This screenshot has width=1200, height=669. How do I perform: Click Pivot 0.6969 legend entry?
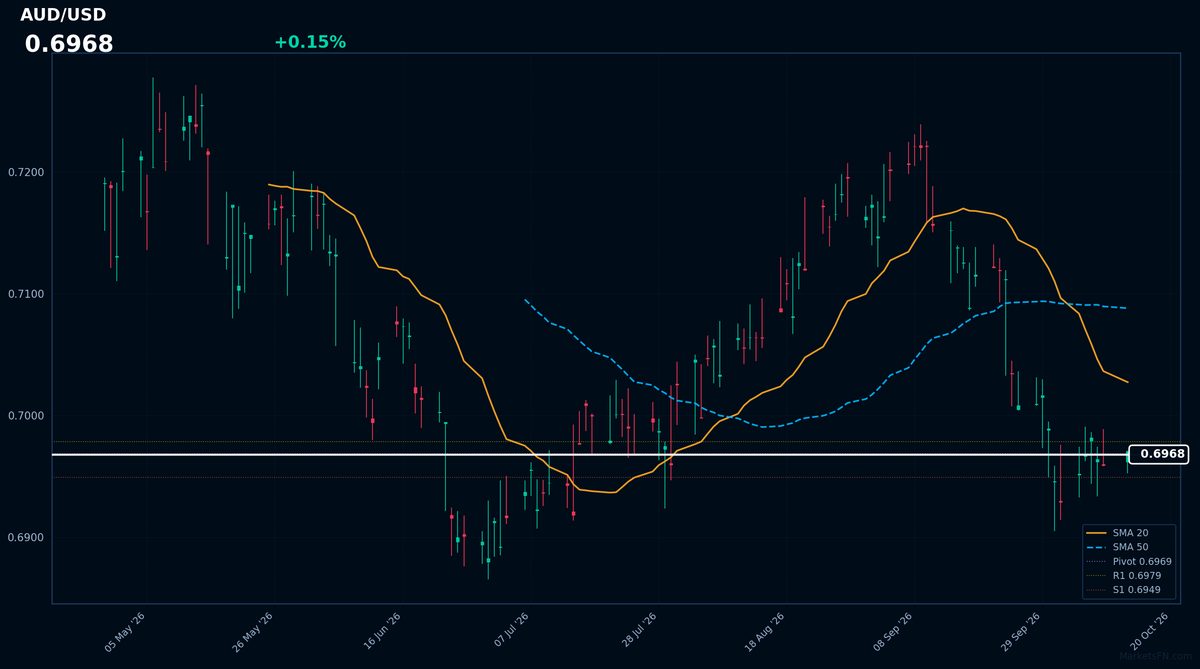(x=1142, y=562)
